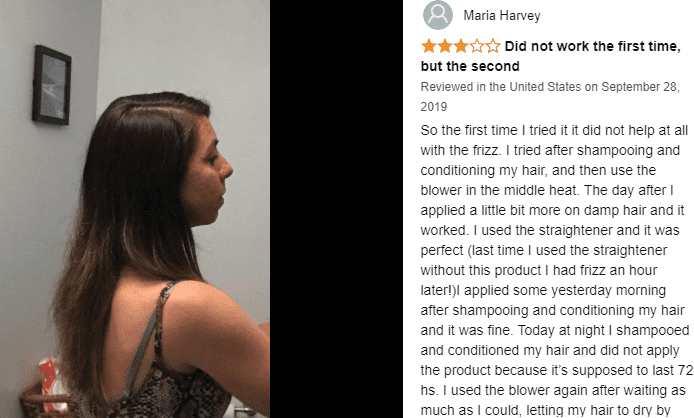Click the black area beside the photo

[336, 209]
